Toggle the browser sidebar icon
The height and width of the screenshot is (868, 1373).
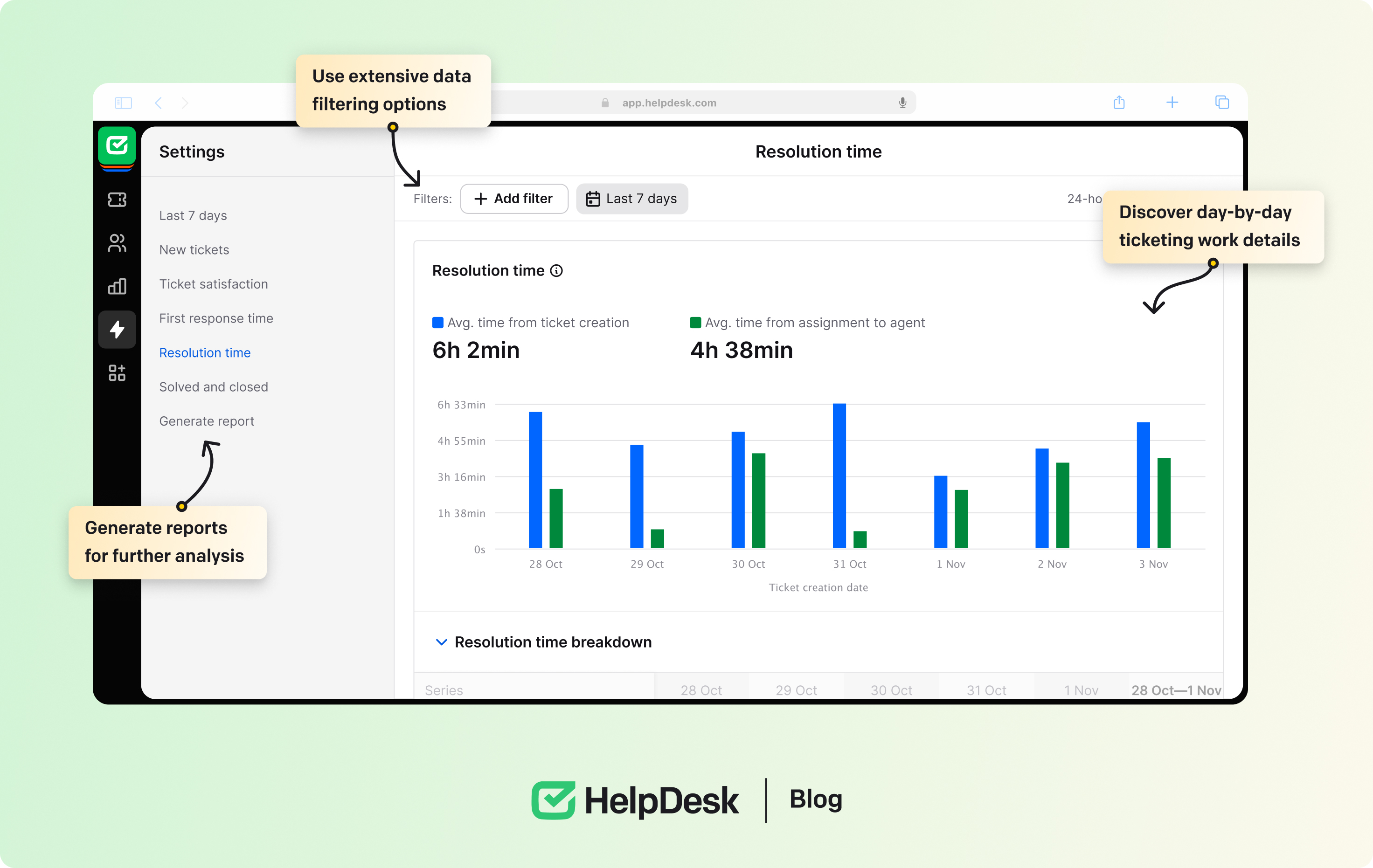pyautogui.click(x=123, y=103)
